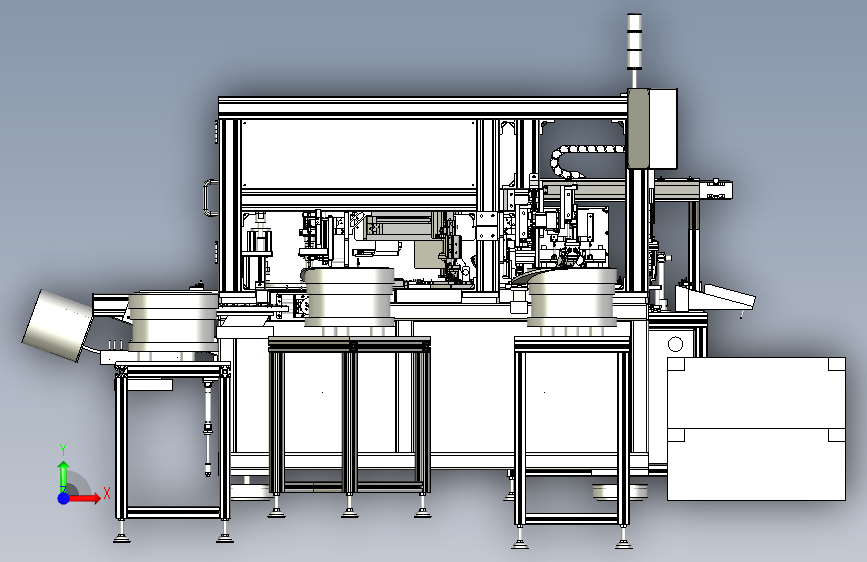Select the leftmost vibratory bowl feeder
The height and width of the screenshot is (562, 867).
174,322
